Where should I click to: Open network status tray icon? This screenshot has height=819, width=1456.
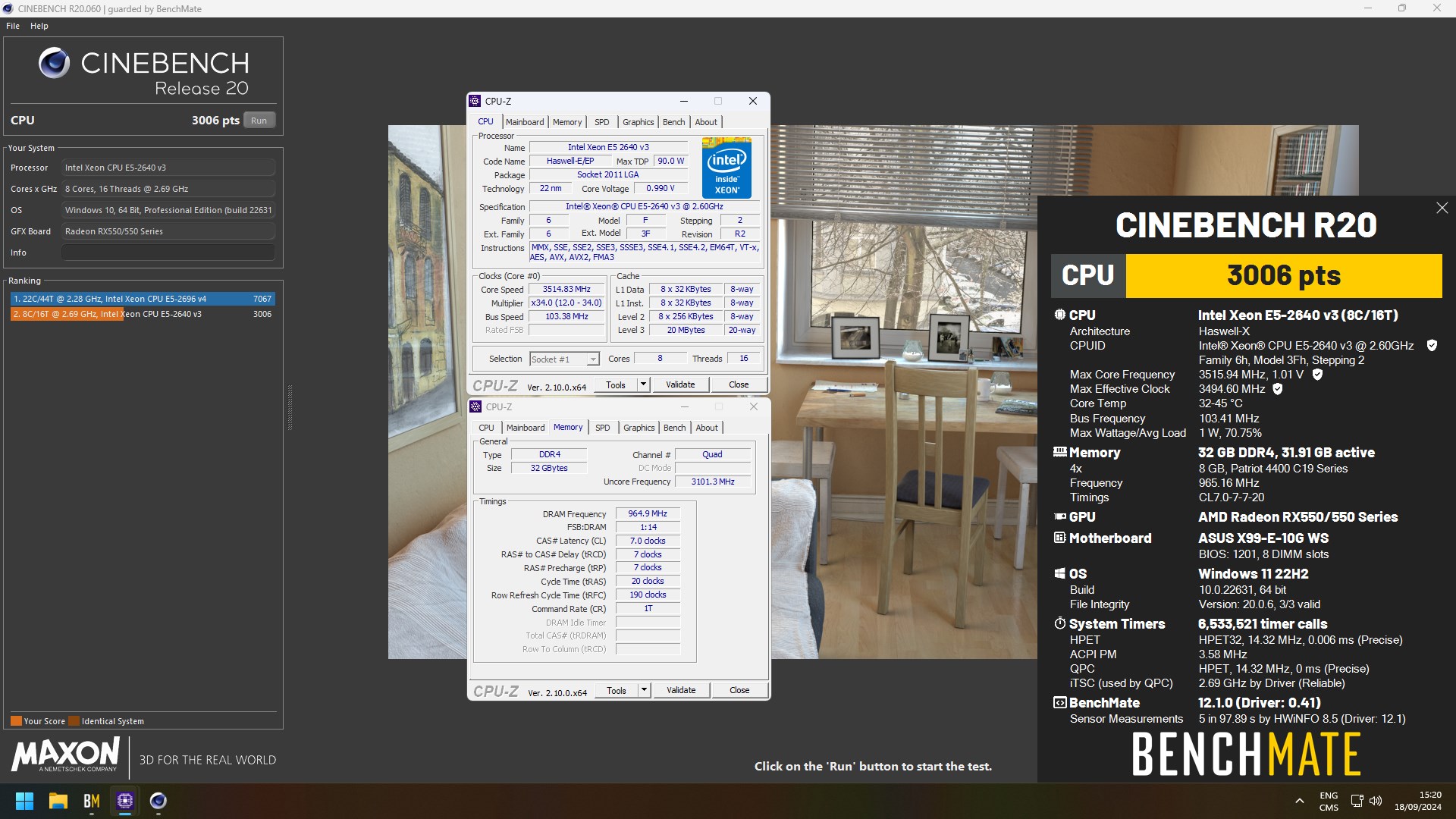[1357, 801]
